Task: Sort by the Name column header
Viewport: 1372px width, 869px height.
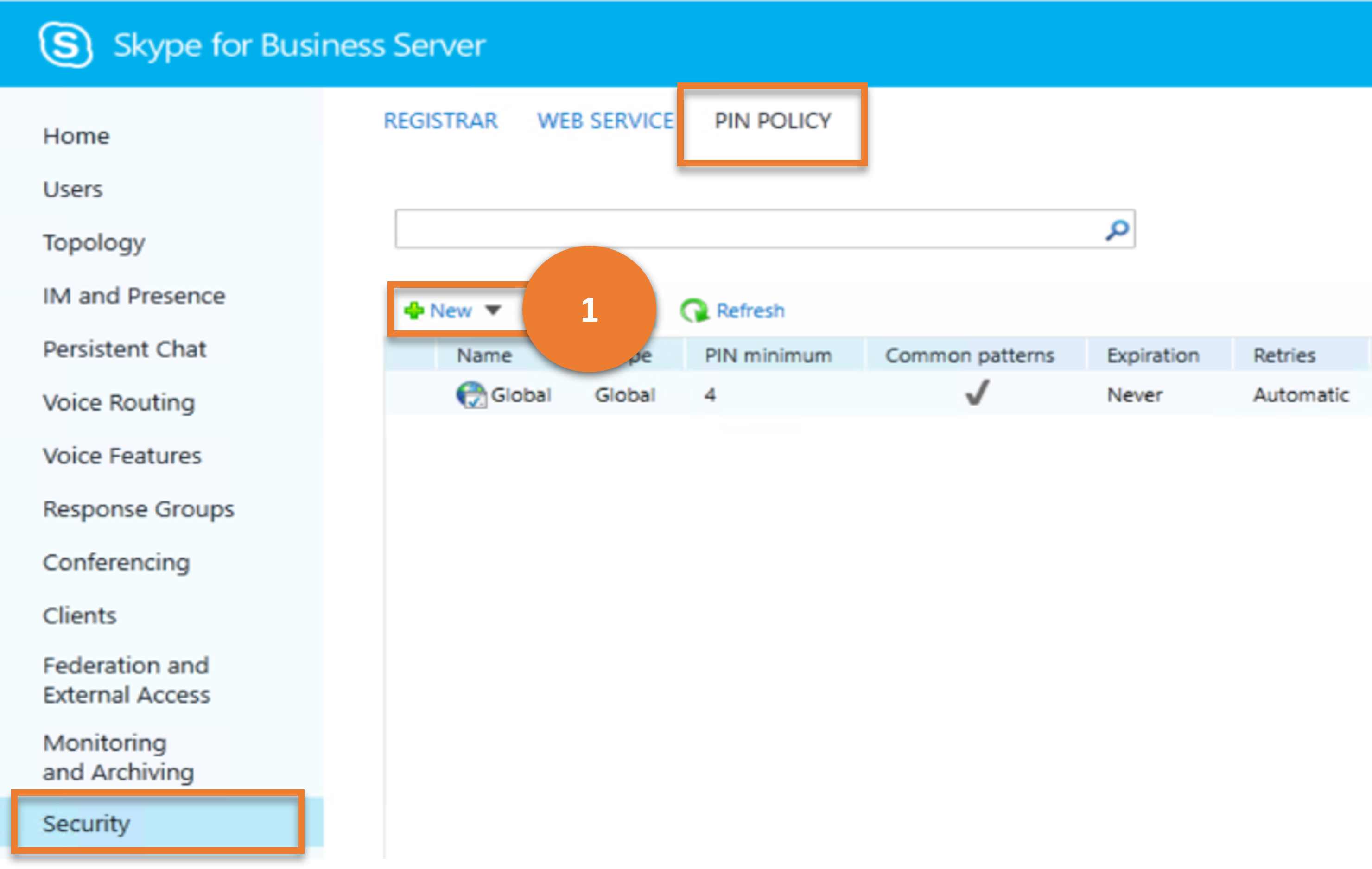Action: (484, 355)
